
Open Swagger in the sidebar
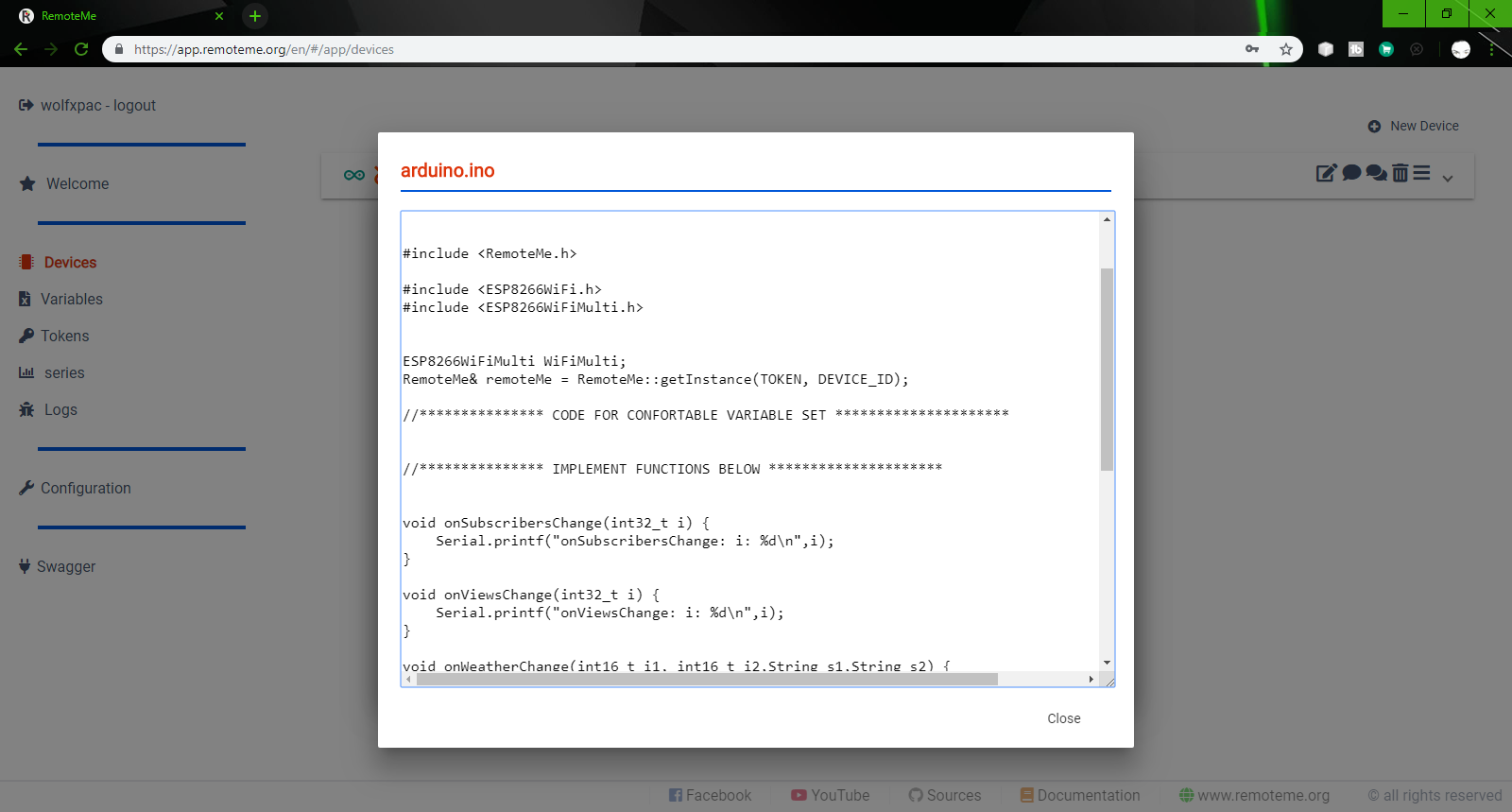click(66, 566)
